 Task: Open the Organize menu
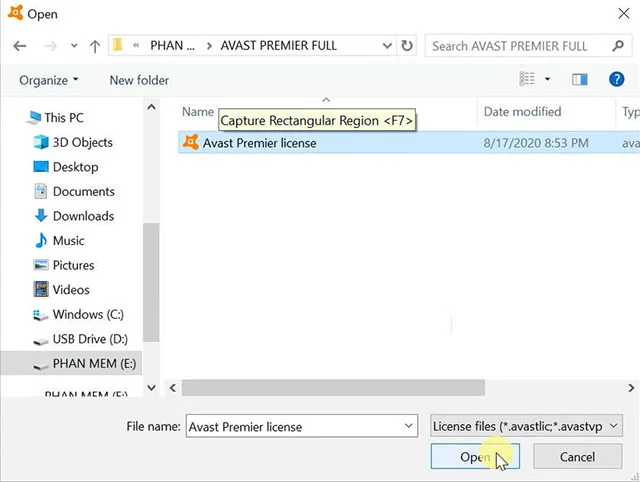click(x=49, y=80)
